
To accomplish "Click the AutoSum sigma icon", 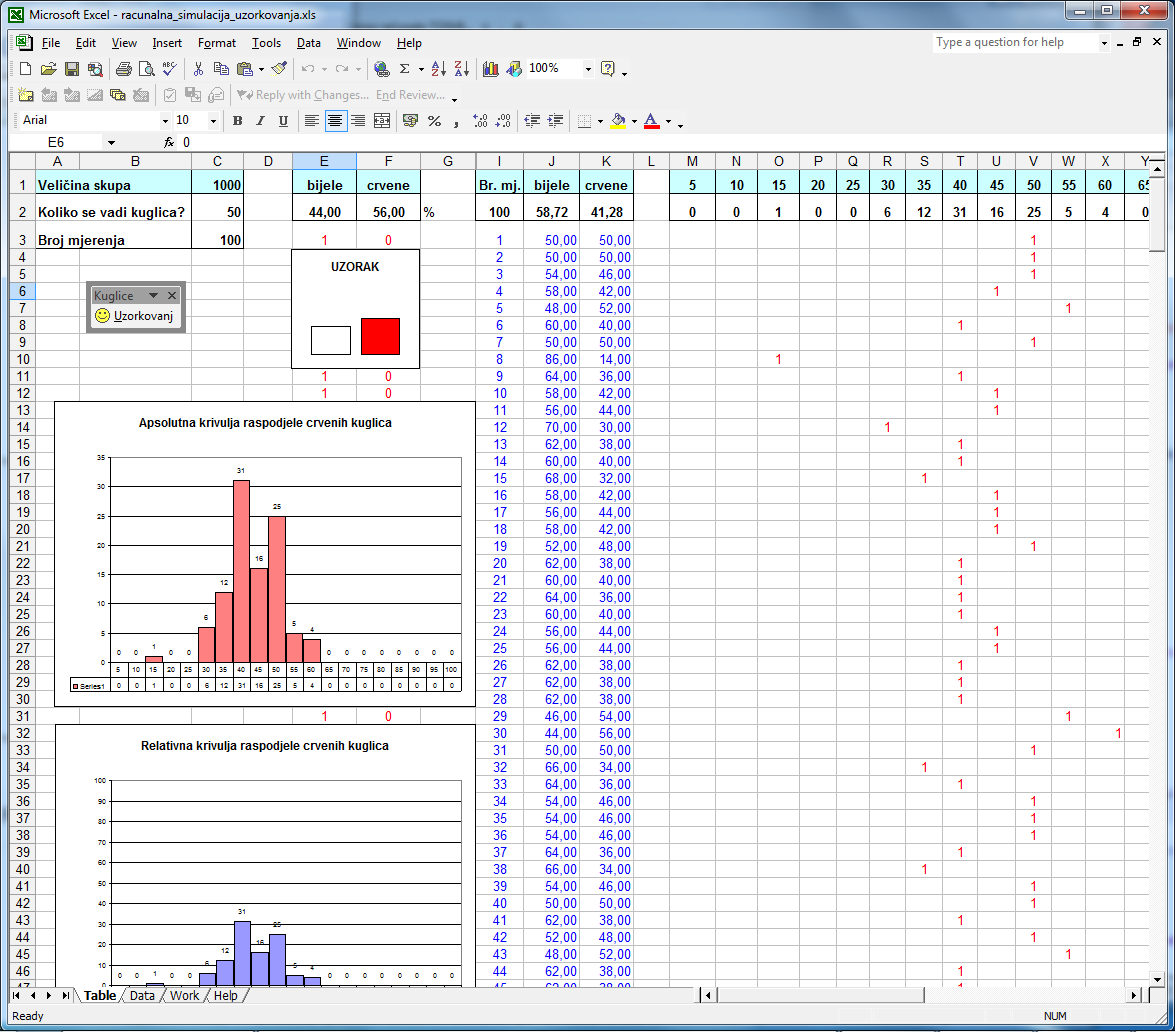I will click(405, 69).
